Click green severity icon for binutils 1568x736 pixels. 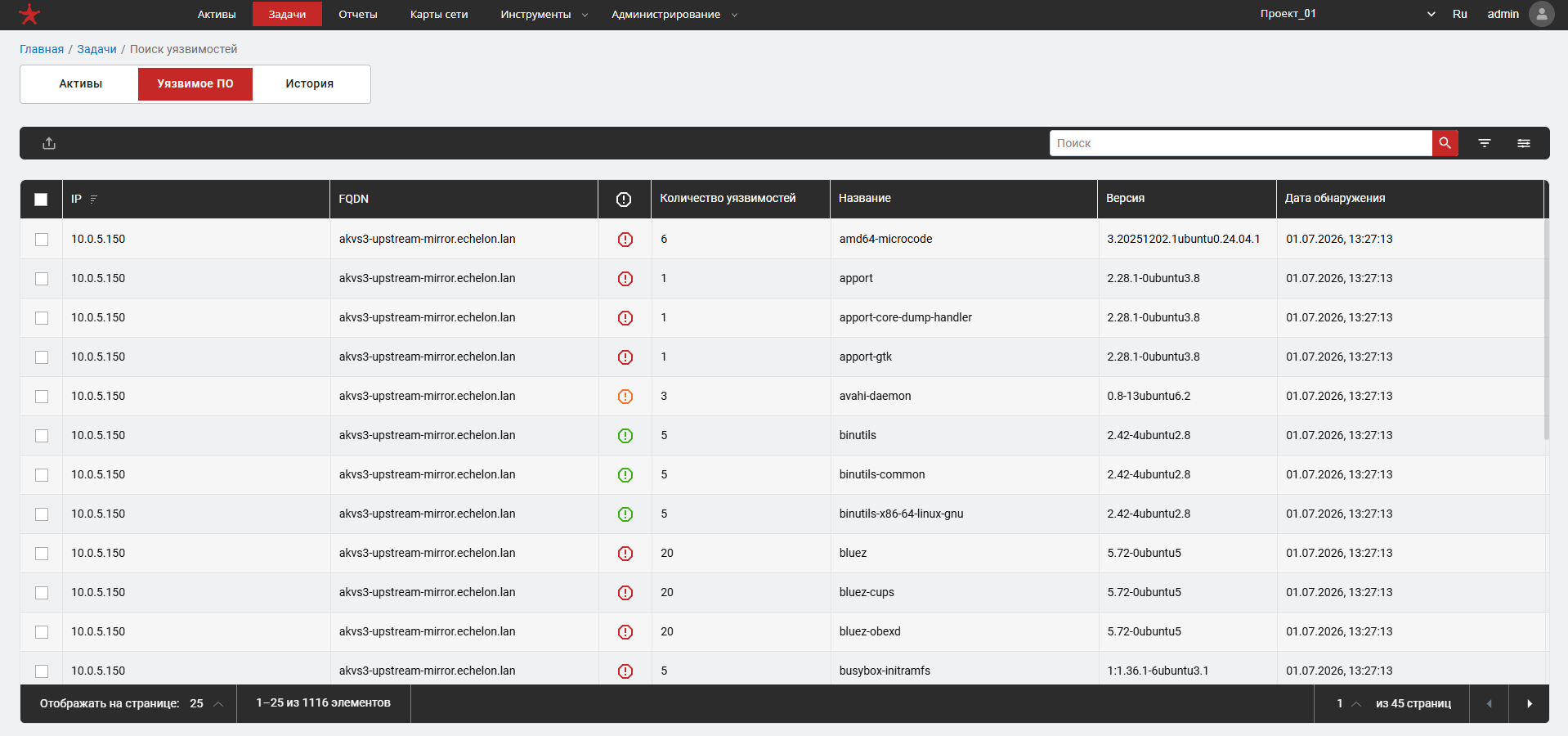[x=625, y=436]
